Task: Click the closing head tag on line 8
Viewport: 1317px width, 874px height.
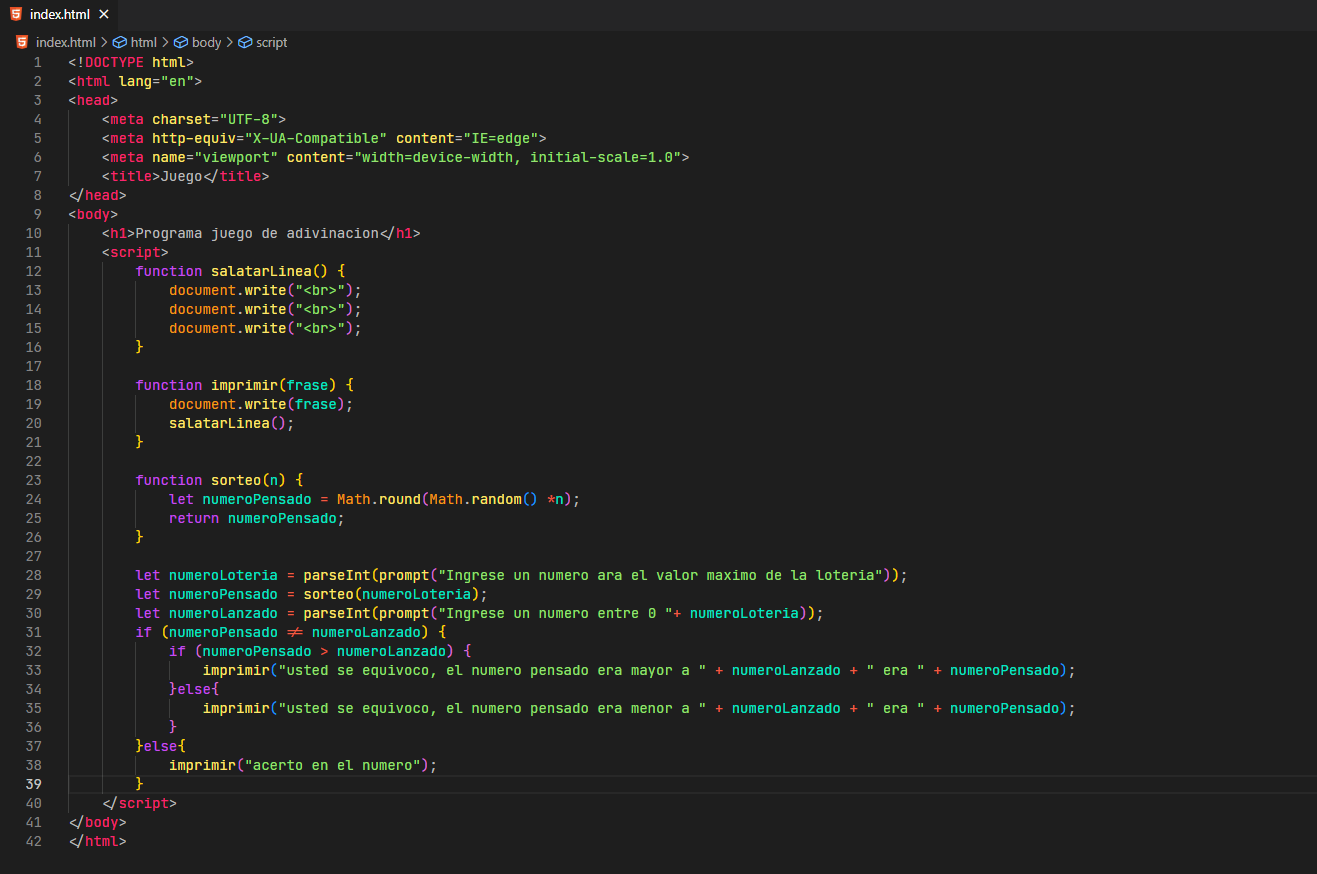Action: pyautogui.click(x=98, y=195)
